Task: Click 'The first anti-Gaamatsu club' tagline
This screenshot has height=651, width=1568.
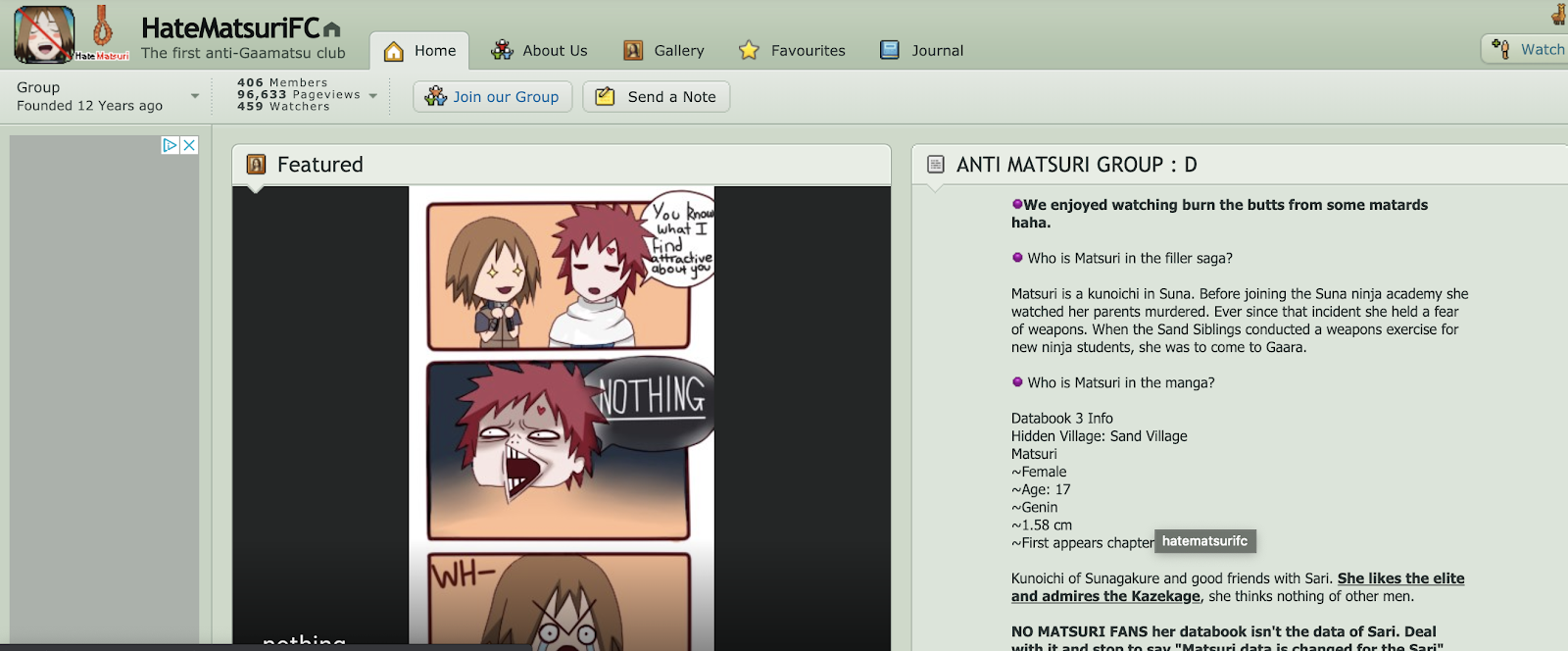Action: point(243,53)
